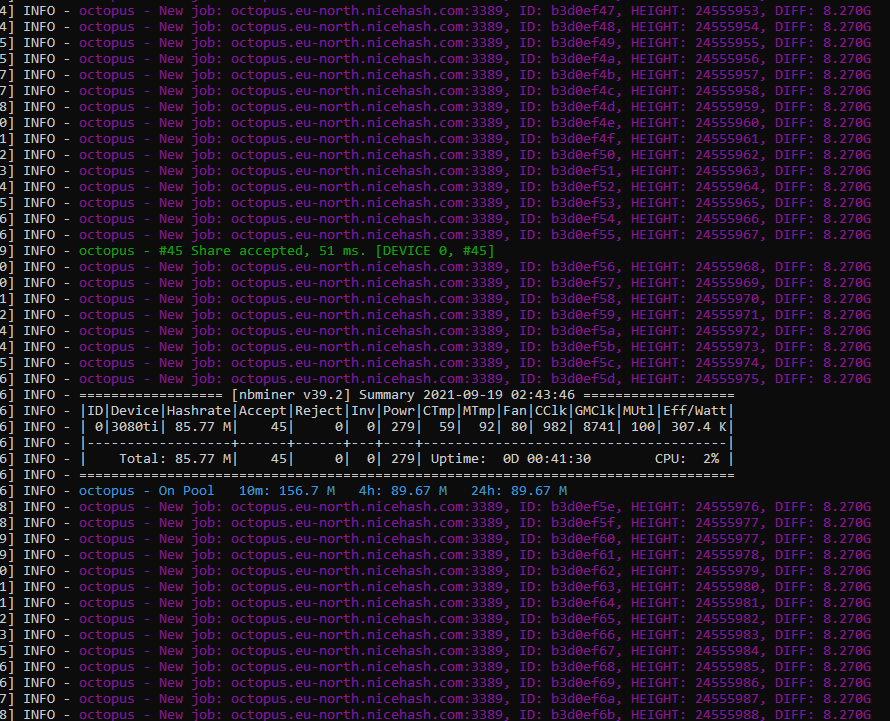Click 'HEIGHT: 24555967' in the log
890x721 pixels.
[695, 235]
